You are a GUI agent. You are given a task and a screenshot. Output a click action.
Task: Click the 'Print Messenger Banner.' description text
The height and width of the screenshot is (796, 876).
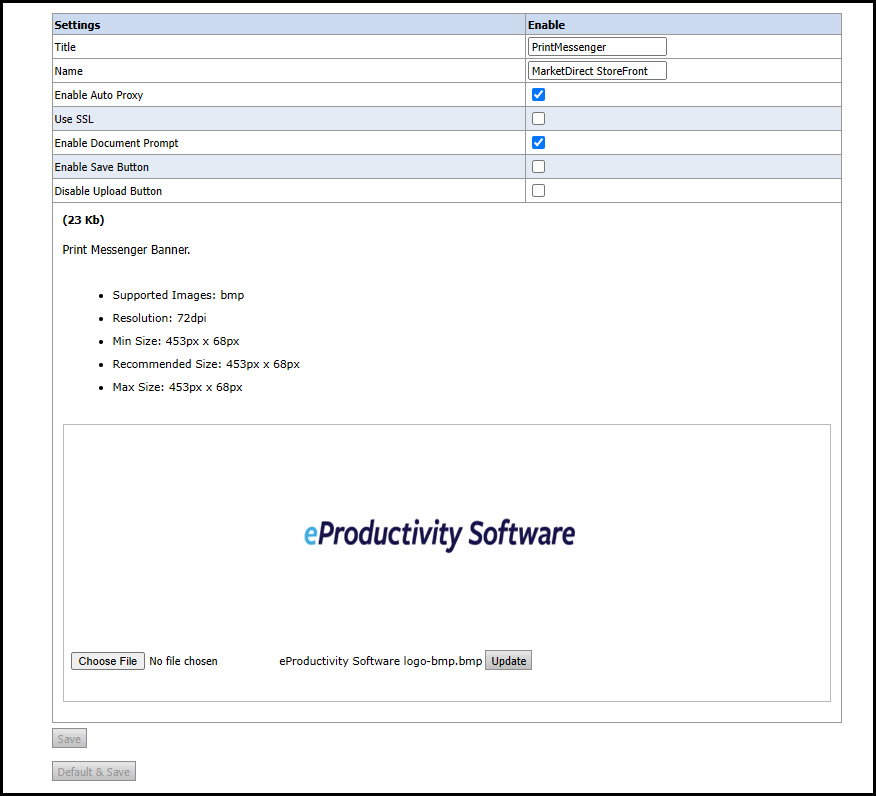(126, 250)
